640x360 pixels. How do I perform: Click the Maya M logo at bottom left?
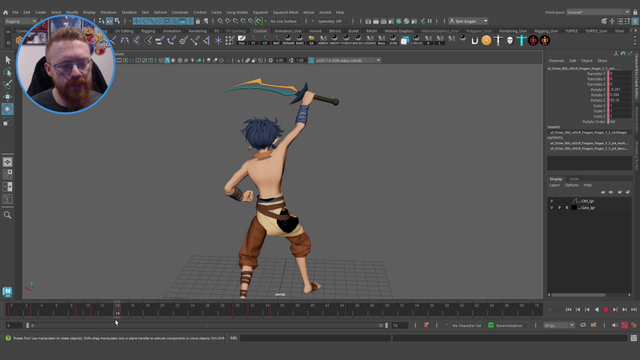click(7, 291)
